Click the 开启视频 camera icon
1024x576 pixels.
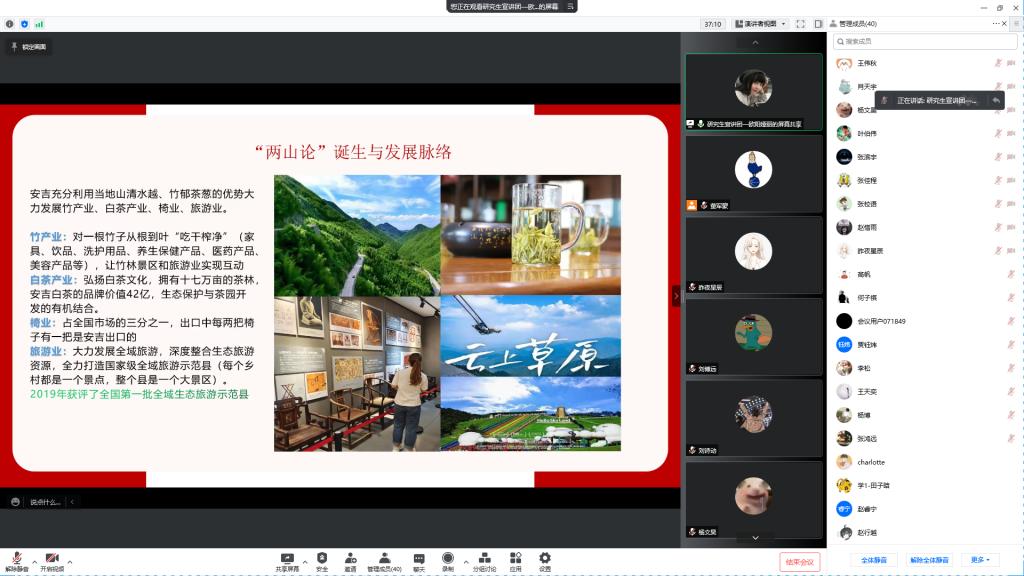[x=52, y=558]
